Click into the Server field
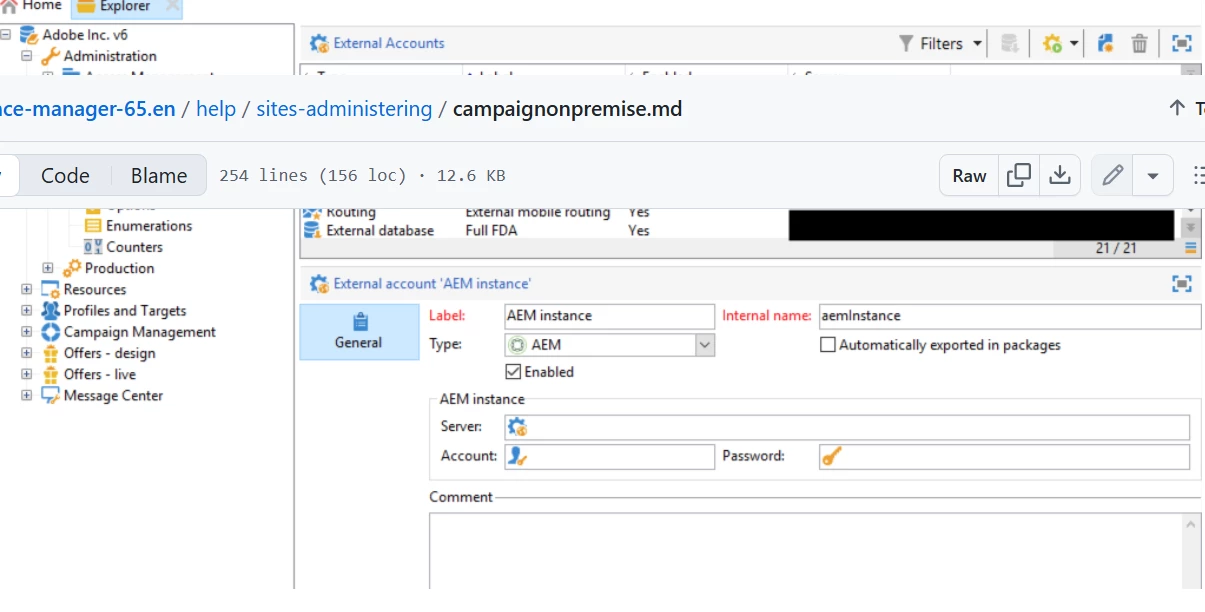The width and height of the screenshot is (1205, 612). click(x=847, y=427)
